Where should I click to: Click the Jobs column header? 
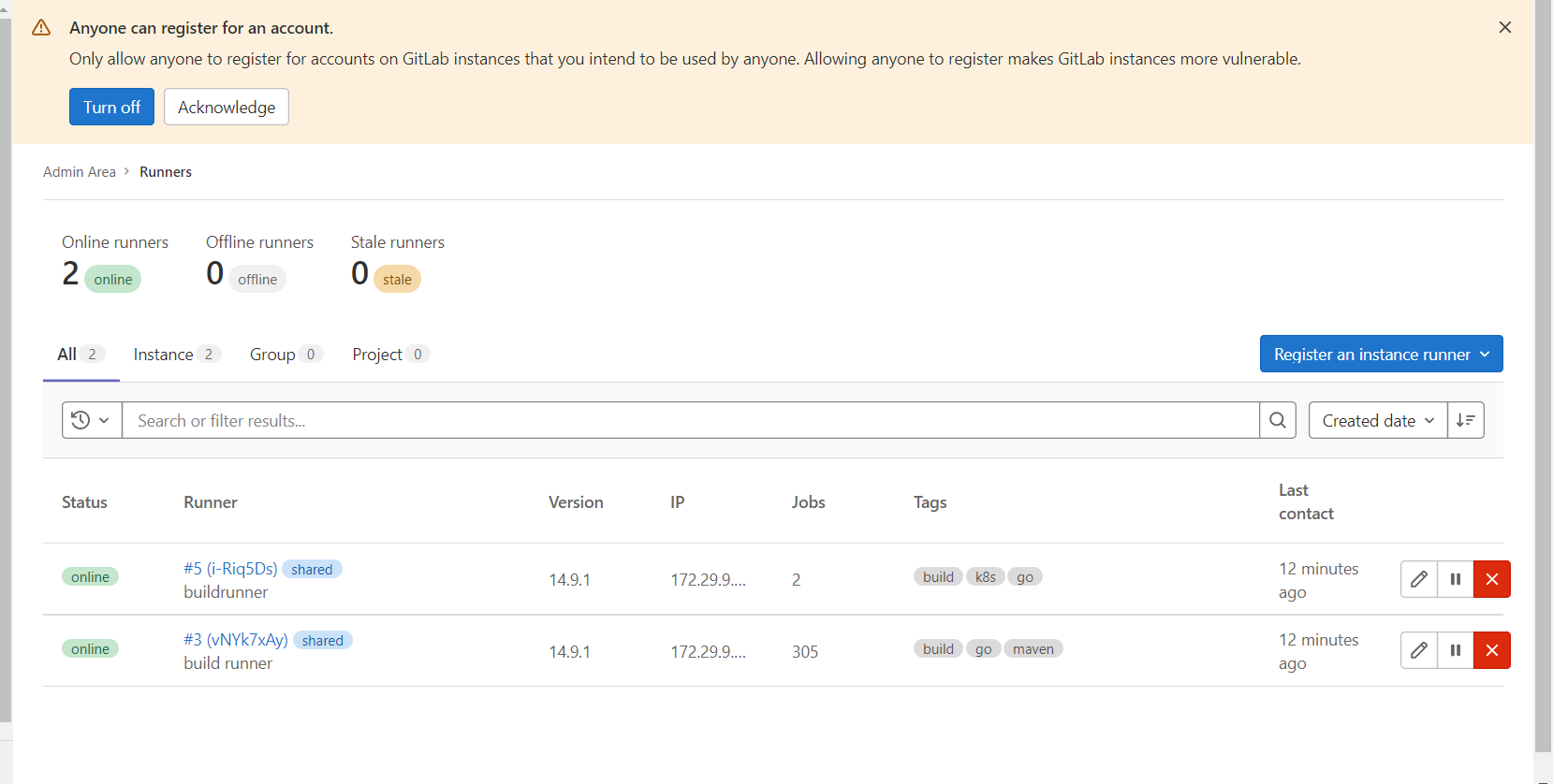click(808, 502)
